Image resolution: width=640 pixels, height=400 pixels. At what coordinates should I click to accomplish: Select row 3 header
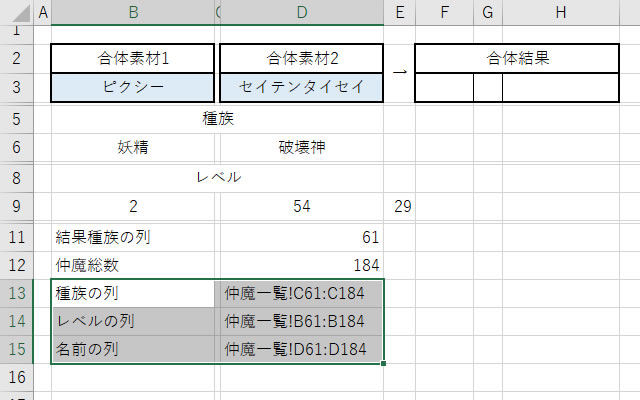[x=16, y=87]
